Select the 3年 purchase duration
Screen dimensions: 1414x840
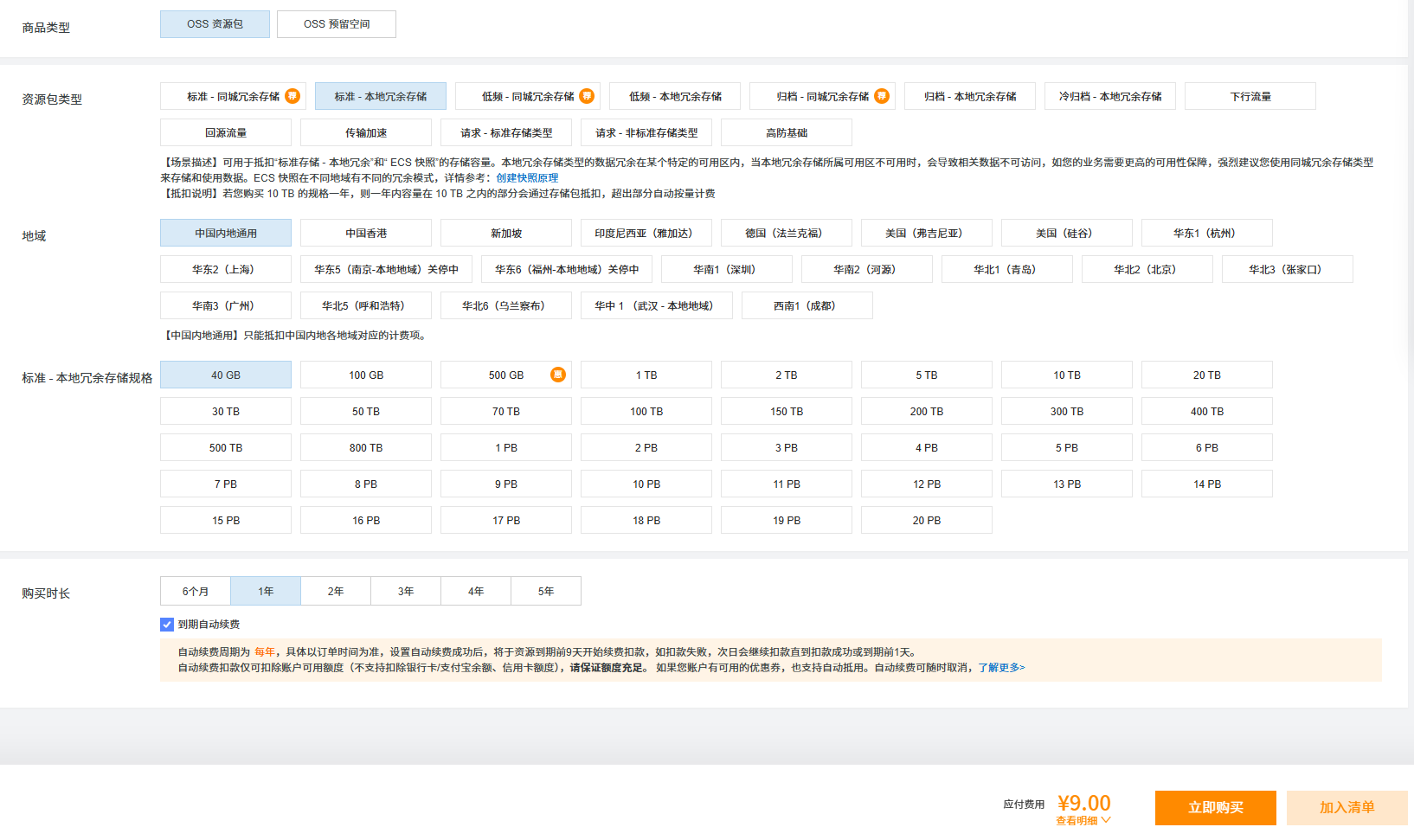click(406, 592)
